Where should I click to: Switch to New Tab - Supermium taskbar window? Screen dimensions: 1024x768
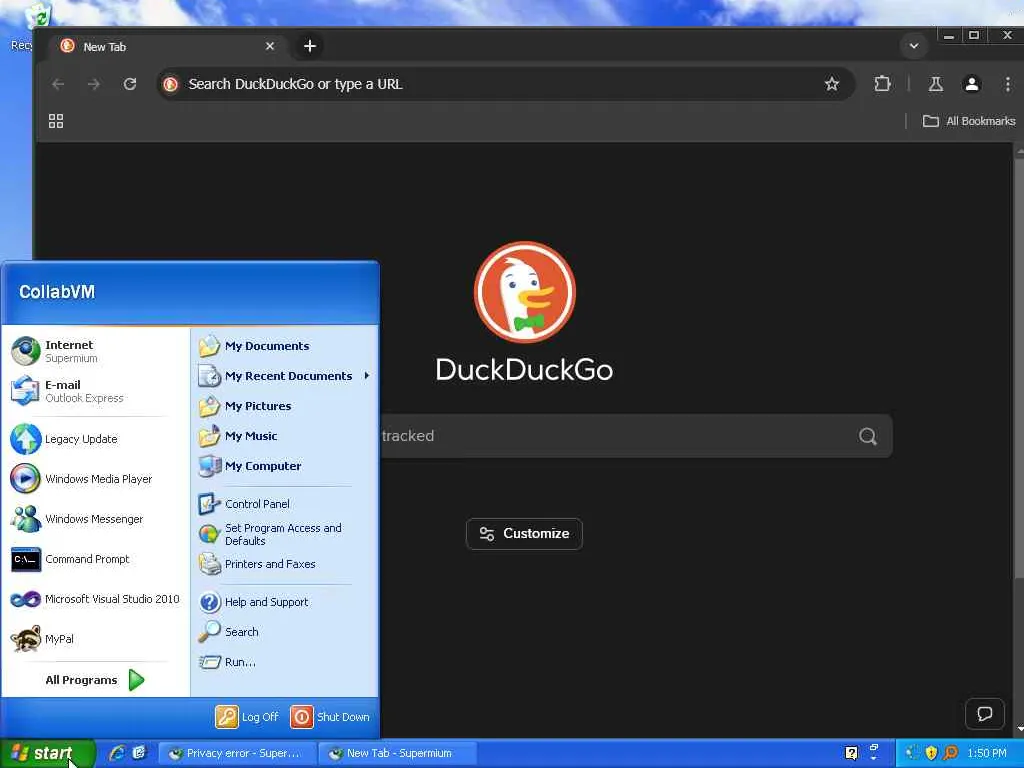click(x=397, y=754)
